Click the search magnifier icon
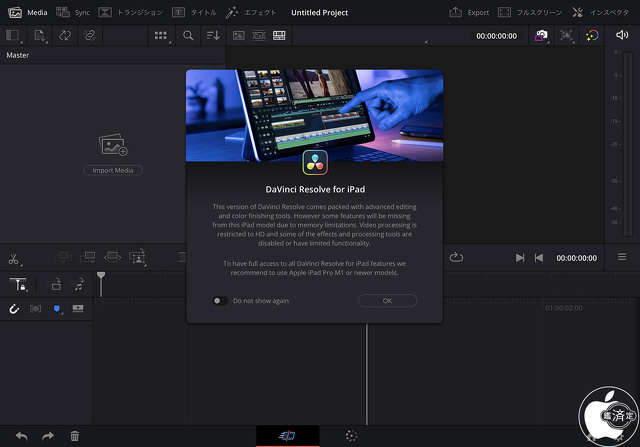The height and width of the screenshot is (447, 640). [x=188, y=35]
